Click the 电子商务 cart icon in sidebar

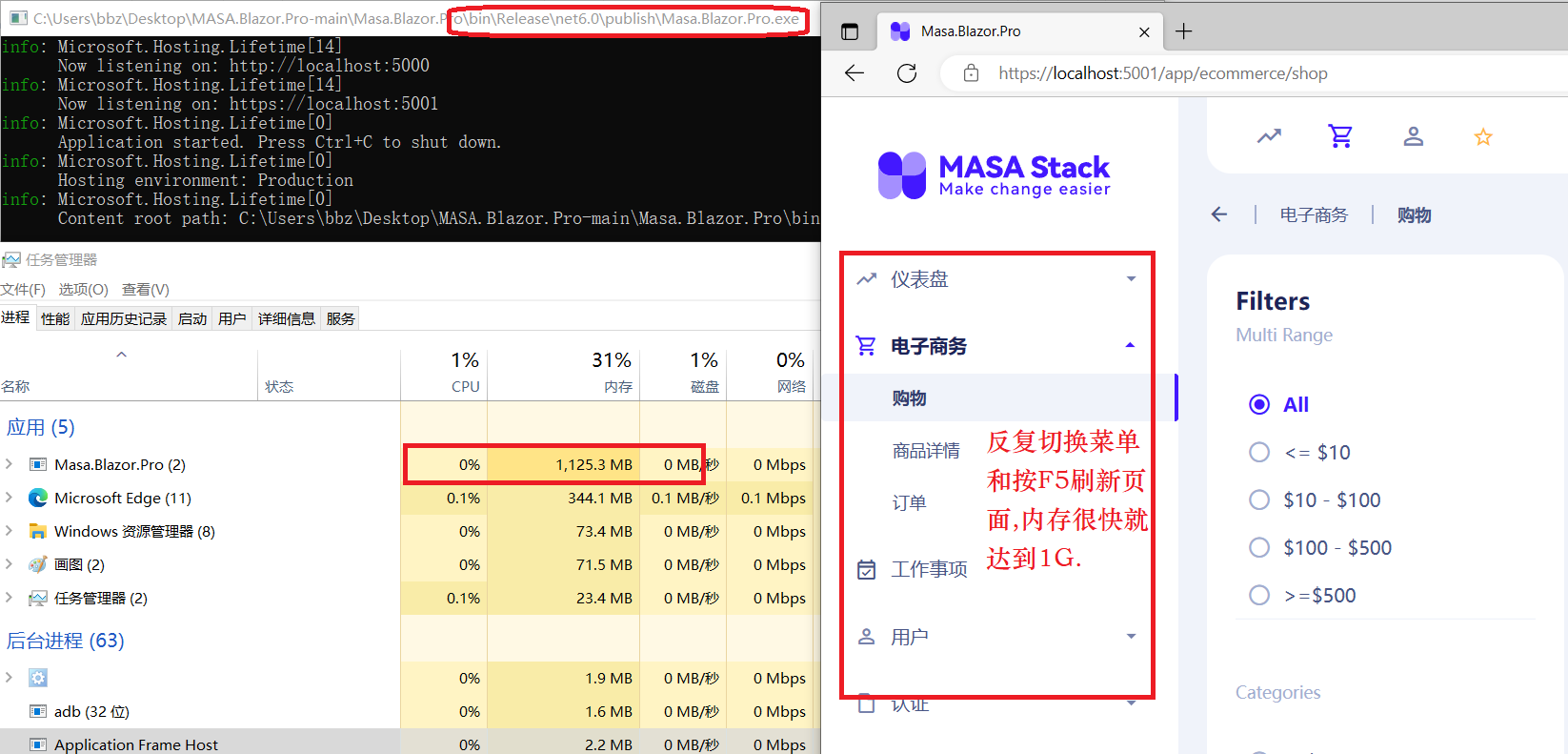pos(866,346)
